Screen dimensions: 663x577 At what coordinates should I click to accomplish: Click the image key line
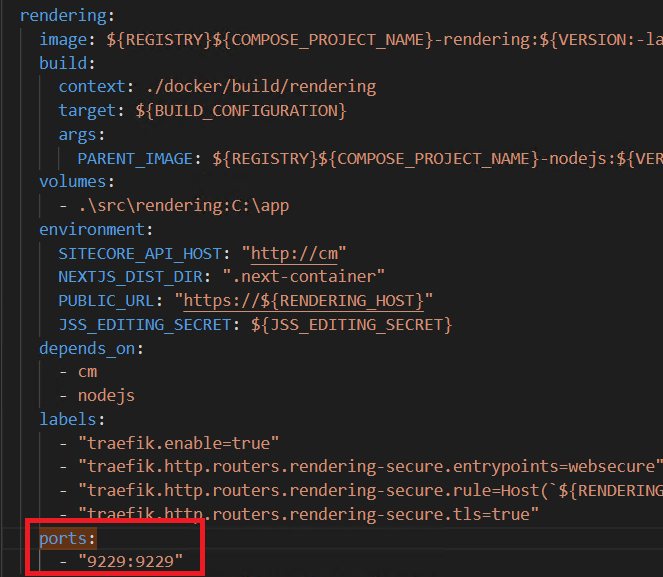pos(63,40)
